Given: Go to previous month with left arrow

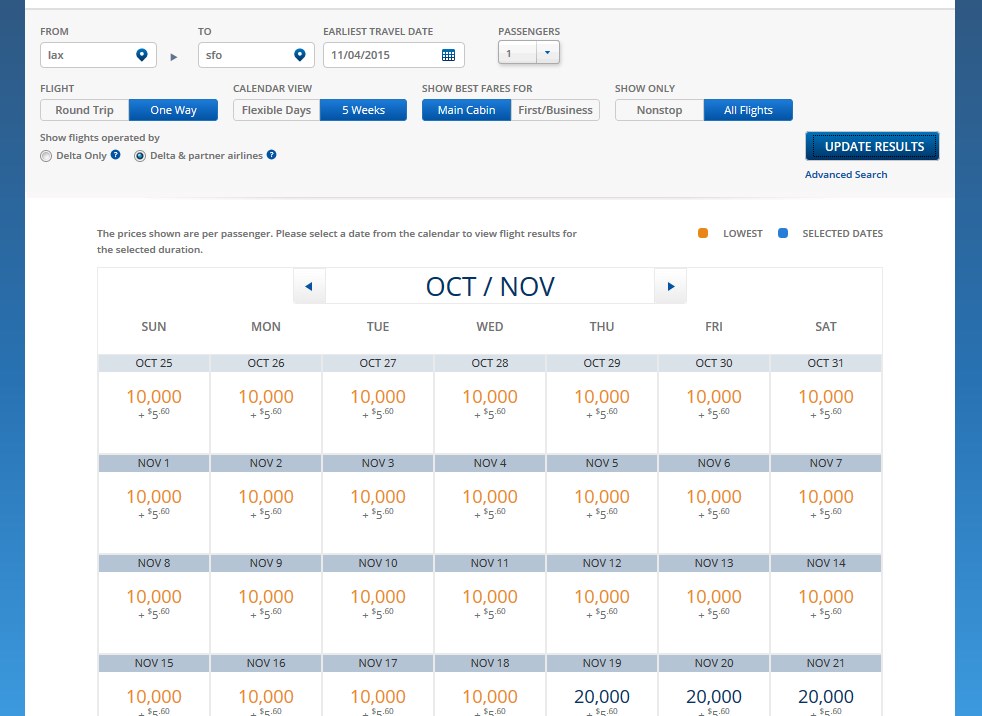Looking at the screenshot, I should (309, 287).
